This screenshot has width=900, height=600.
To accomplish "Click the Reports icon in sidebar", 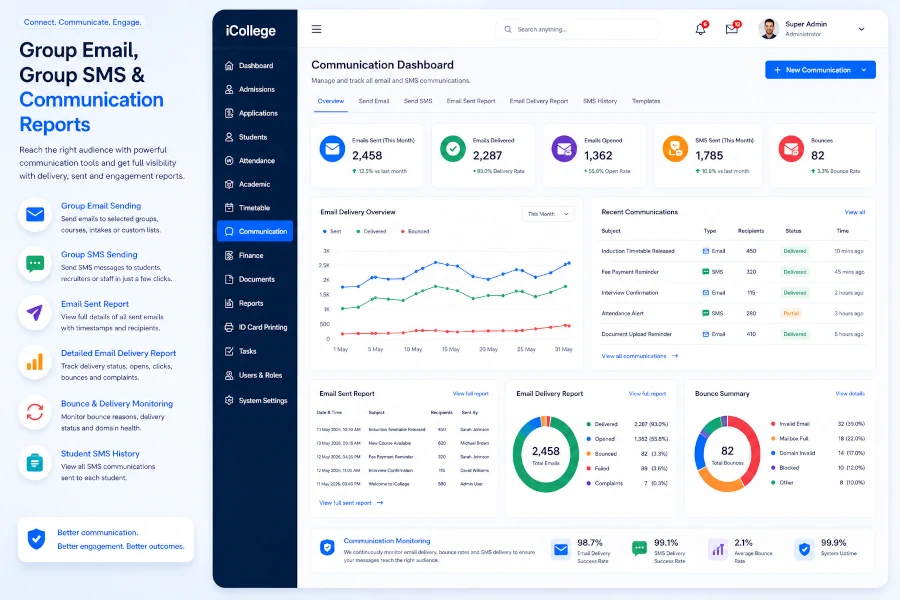I will (x=229, y=303).
